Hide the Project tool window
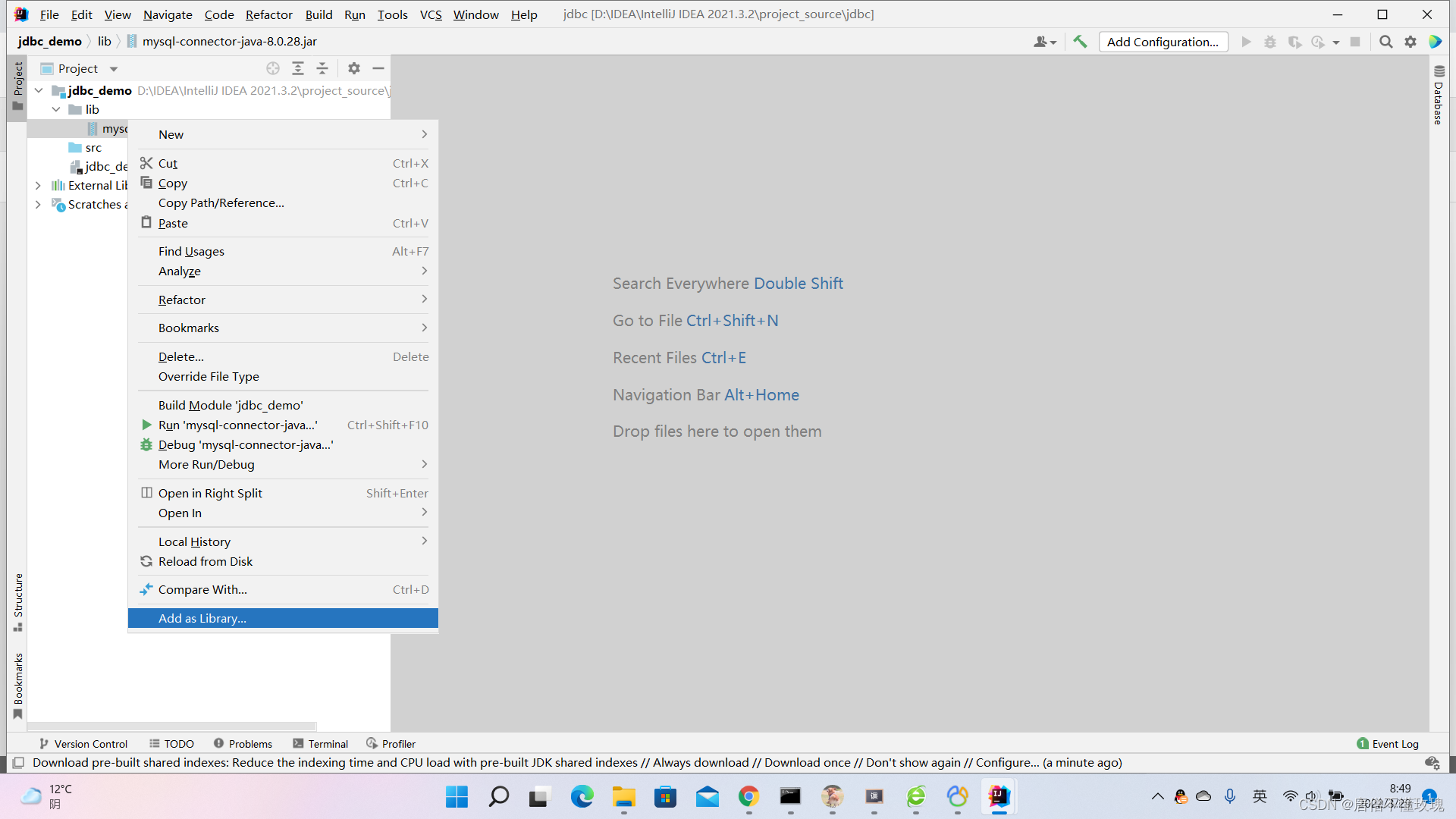Viewport: 1456px width, 819px height. coord(378,68)
